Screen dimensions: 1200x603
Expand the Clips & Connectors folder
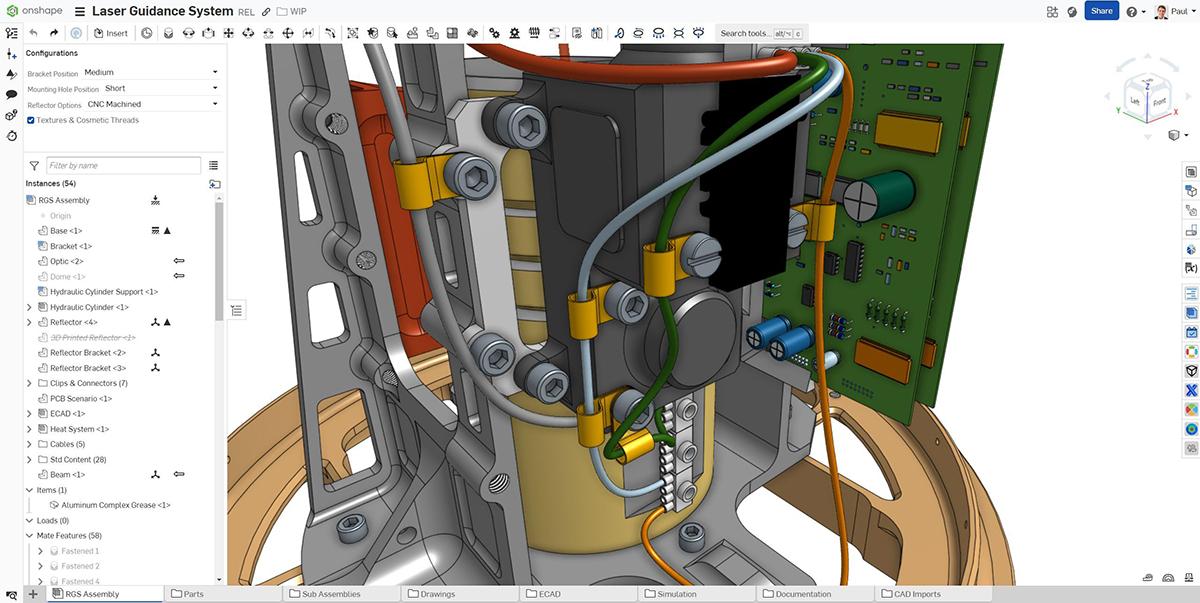(28, 383)
